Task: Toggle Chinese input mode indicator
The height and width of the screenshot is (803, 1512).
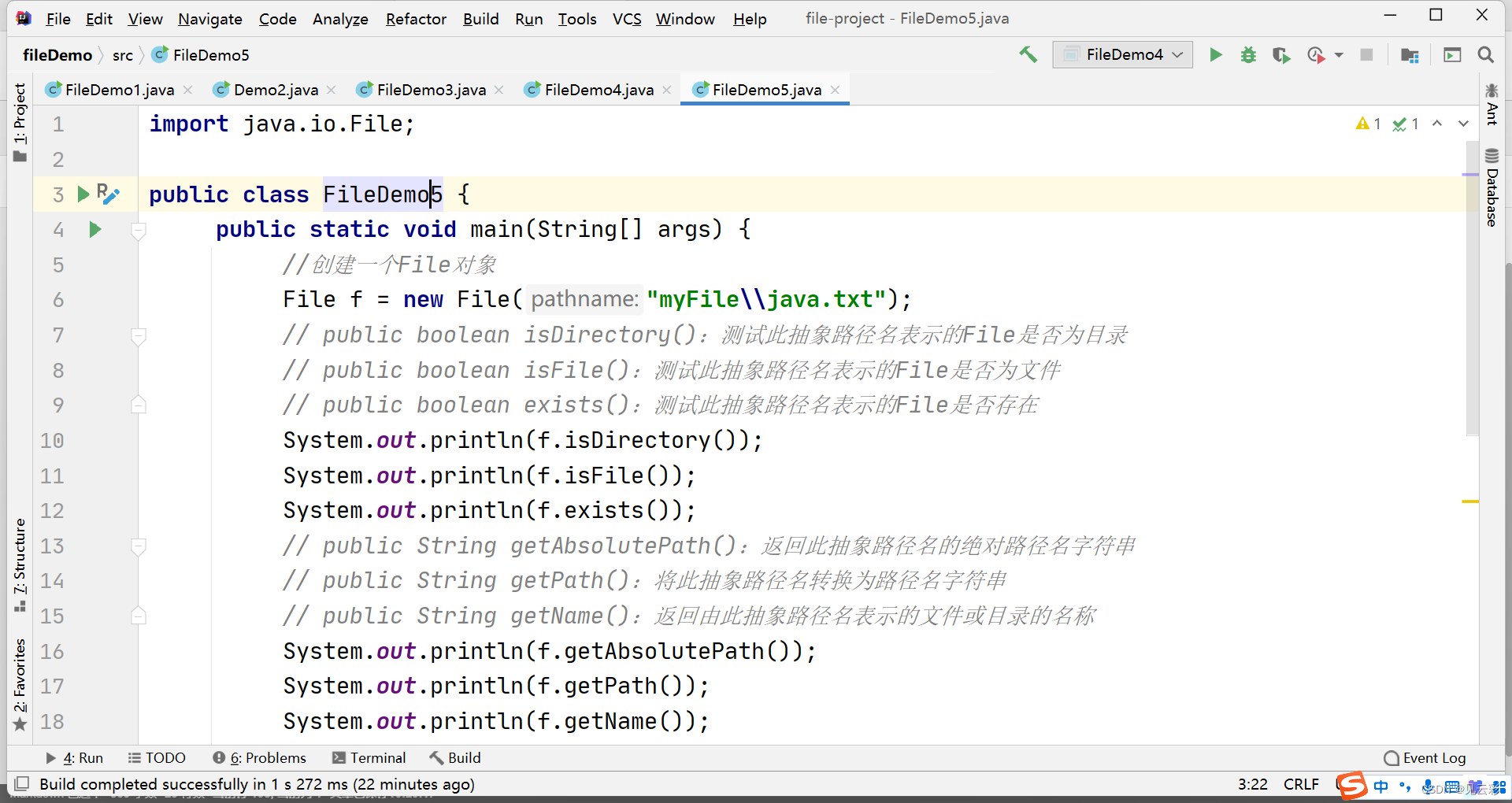Action: coord(1380,786)
